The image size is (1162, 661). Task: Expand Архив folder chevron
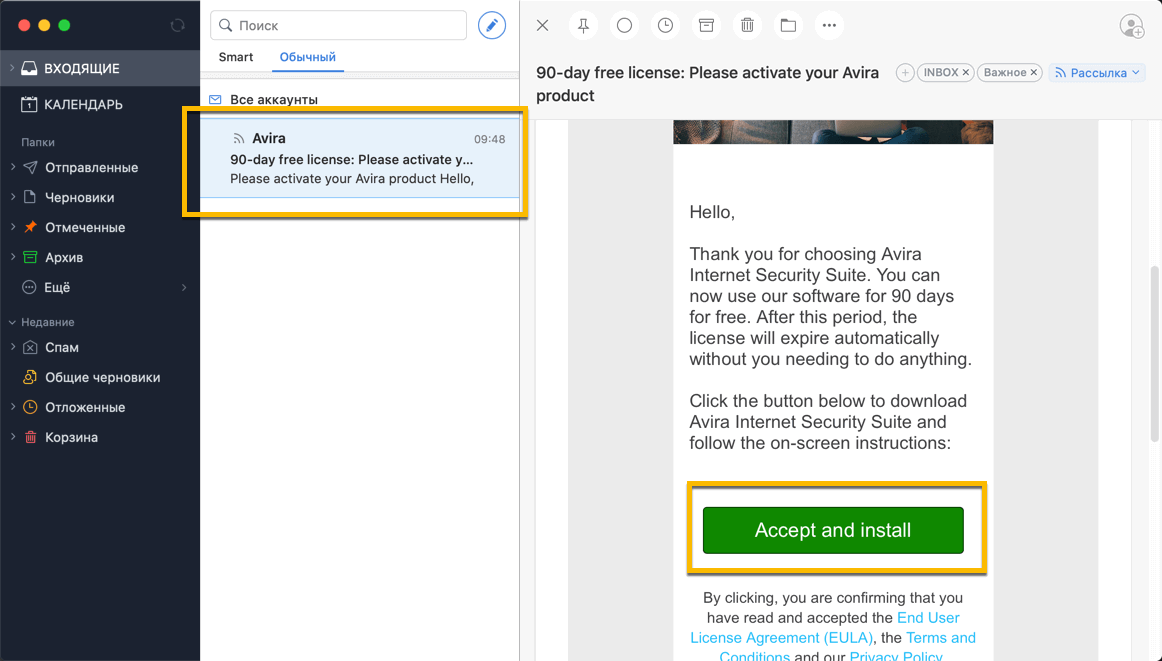[x=13, y=257]
